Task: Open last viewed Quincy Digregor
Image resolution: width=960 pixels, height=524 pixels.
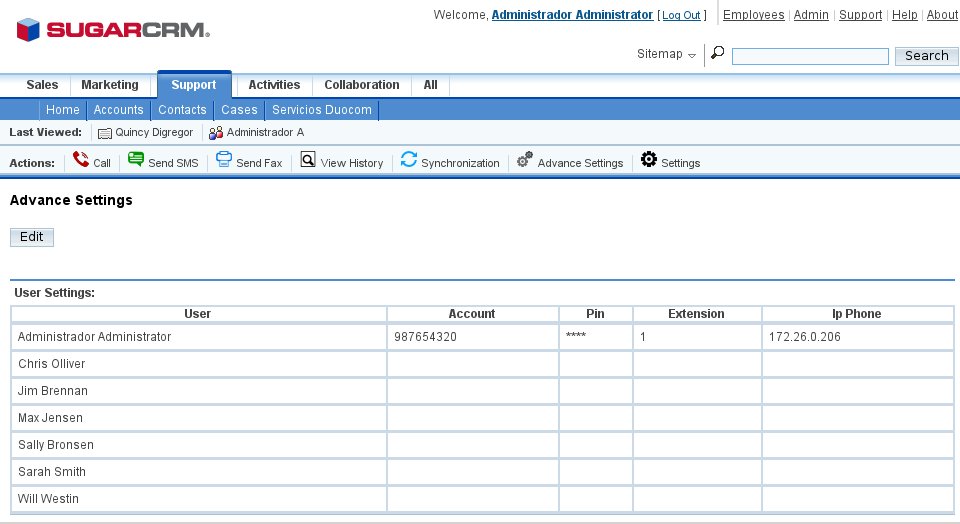Action: pos(153,133)
